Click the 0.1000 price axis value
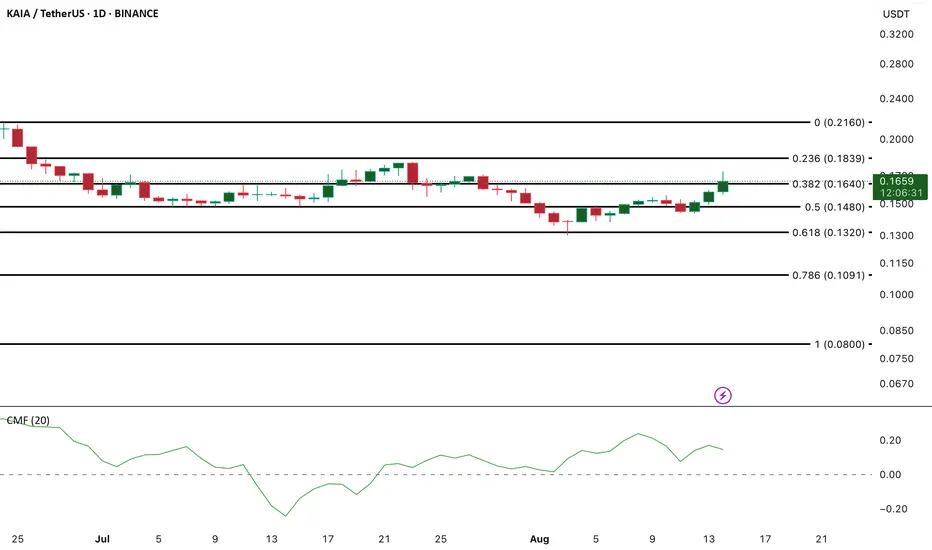This screenshot has width=932, height=550. click(x=896, y=294)
